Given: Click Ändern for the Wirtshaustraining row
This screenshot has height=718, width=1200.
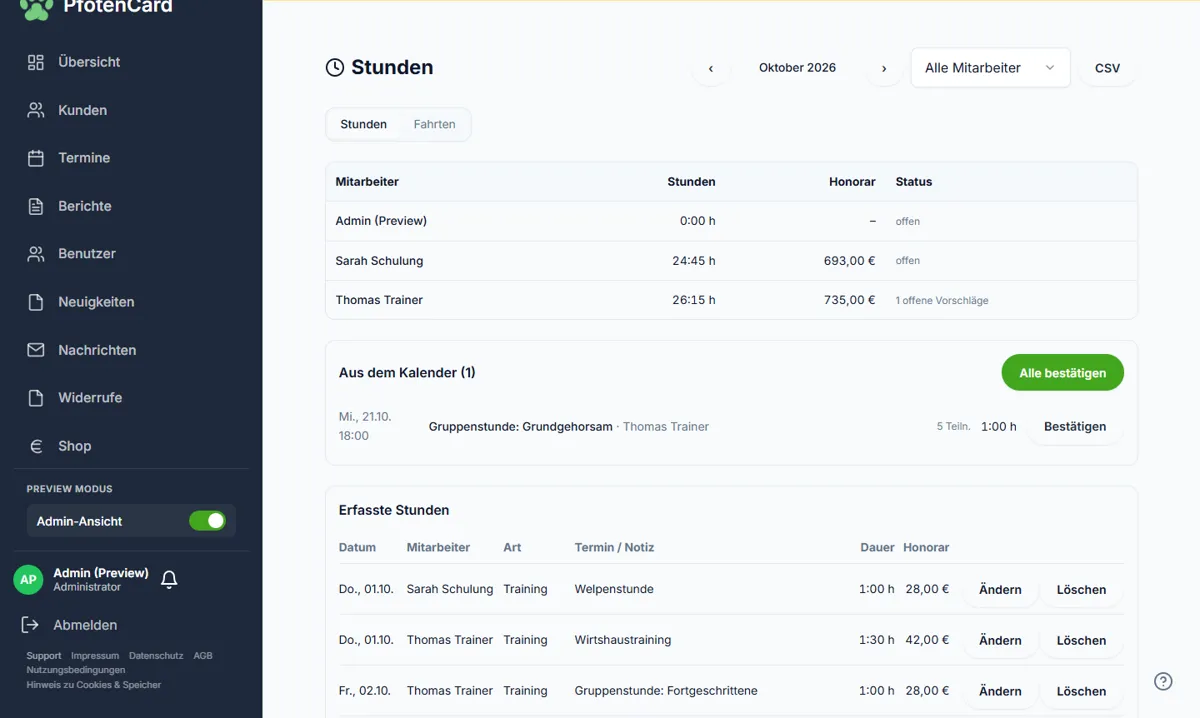Looking at the screenshot, I should [x=1000, y=640].
